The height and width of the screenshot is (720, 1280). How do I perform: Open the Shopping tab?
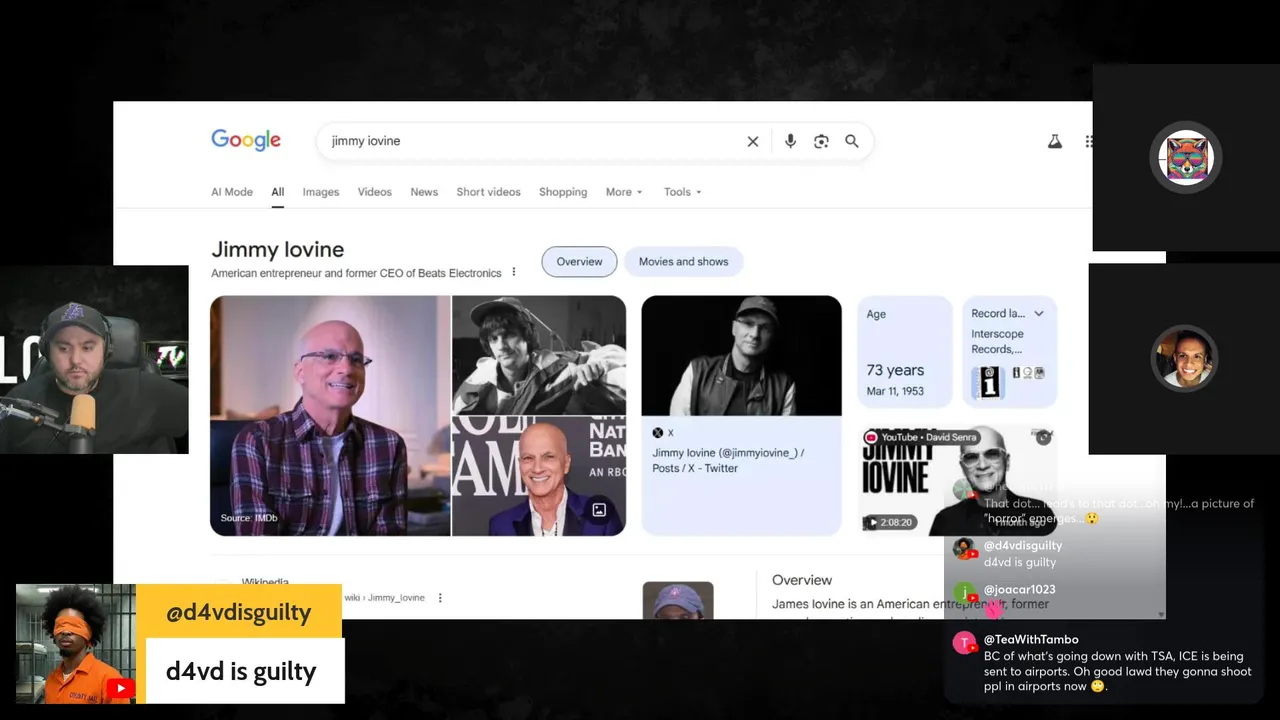(563, 192)
